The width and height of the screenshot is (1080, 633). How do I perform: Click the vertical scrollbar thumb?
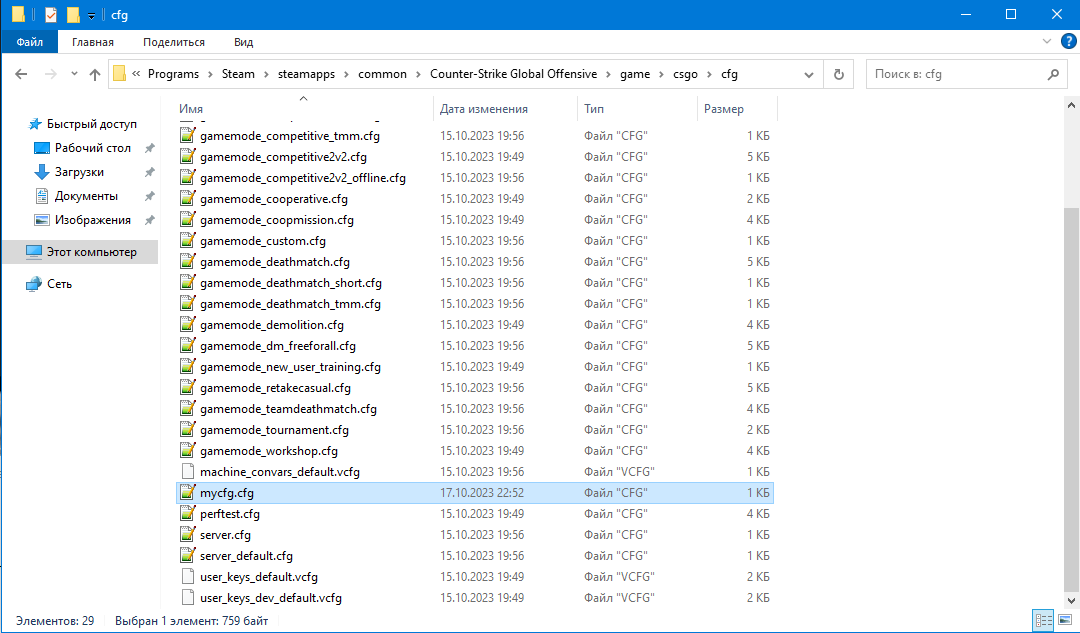[1071, 398]
